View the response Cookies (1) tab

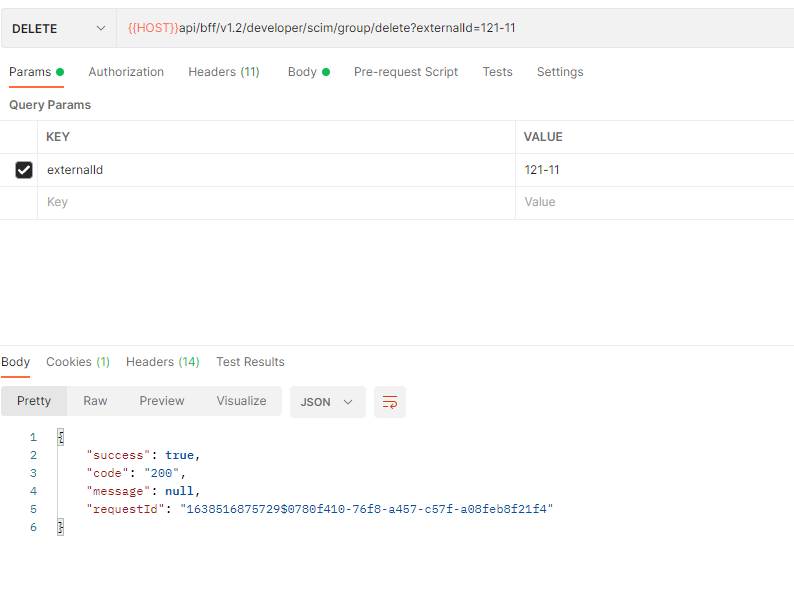78,362
